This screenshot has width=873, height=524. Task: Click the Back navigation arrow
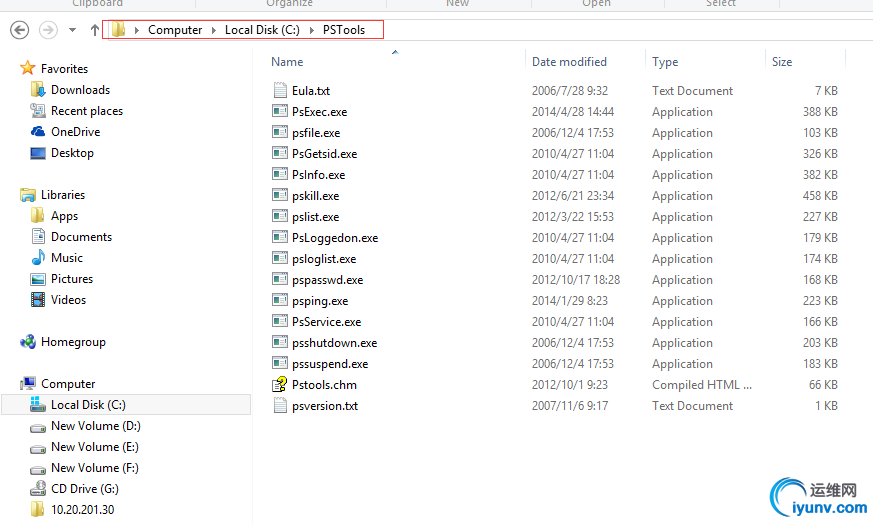(19, 30)
